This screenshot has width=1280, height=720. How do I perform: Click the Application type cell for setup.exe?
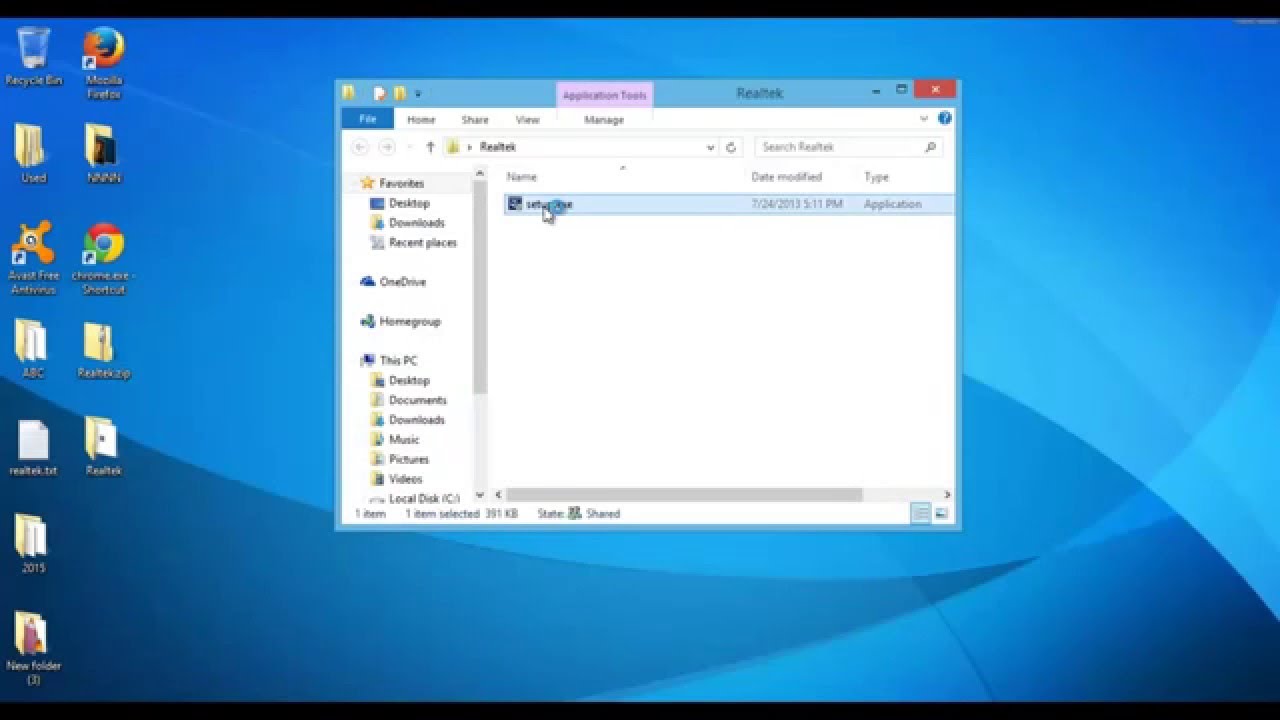point(892,204)
